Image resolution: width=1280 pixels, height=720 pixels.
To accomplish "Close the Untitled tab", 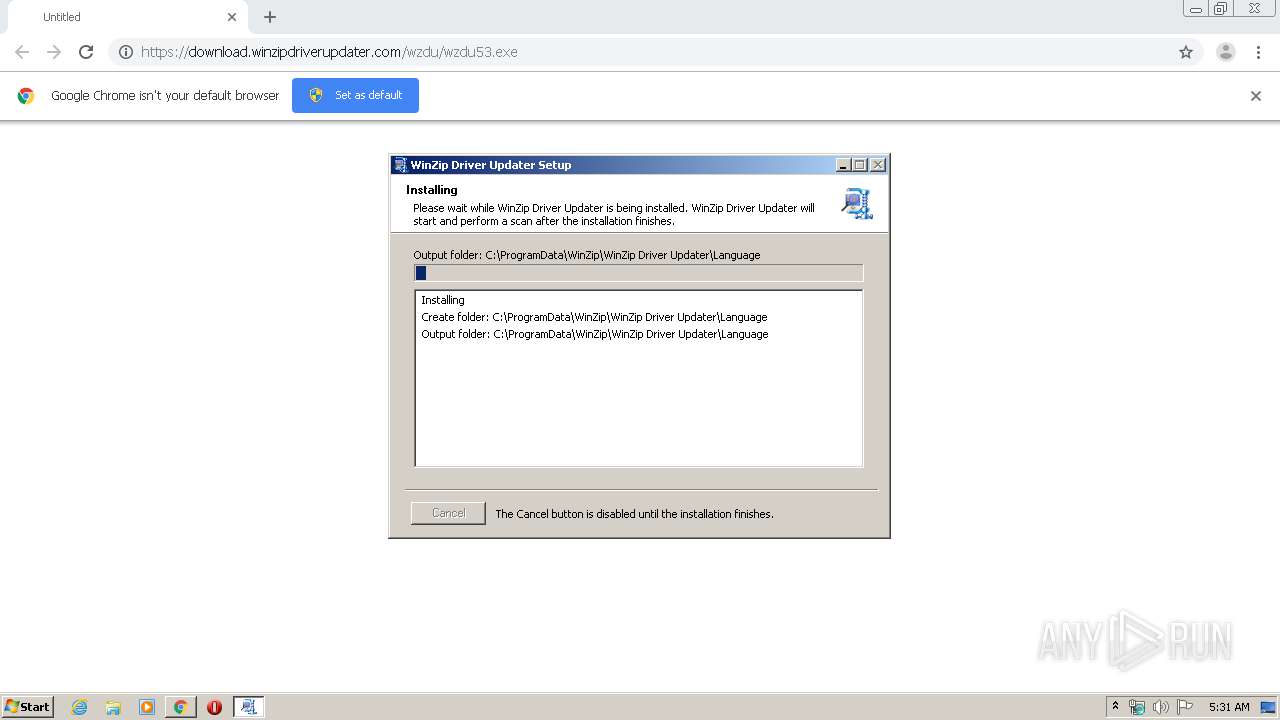I will click(x=232, y=17).
